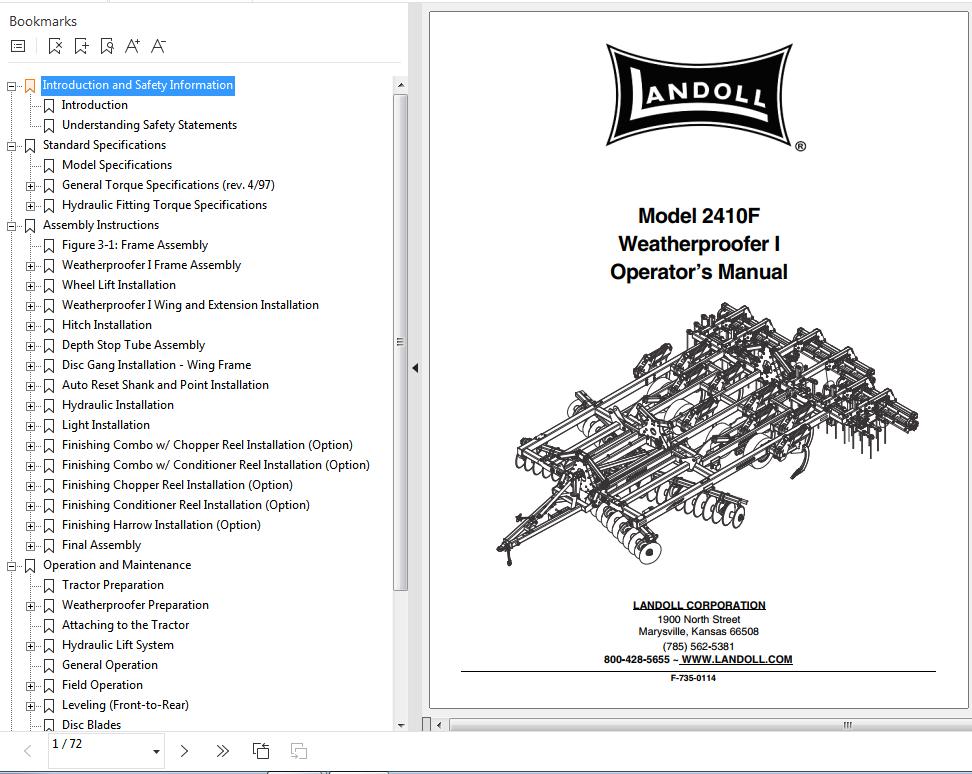Open Understanding Safety Statements bookmark
This screenshot has height=774, width=972.
[x=149, y=125]
